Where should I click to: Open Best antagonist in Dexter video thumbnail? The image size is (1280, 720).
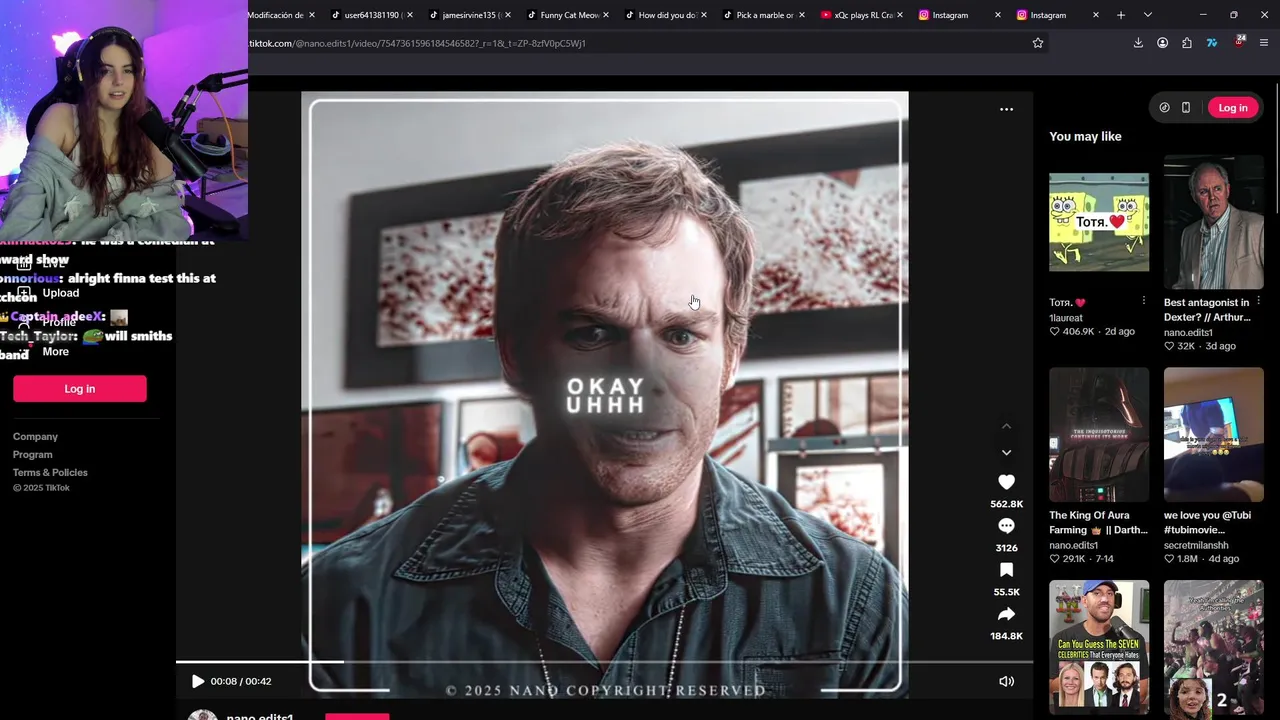click(1214, 222)
